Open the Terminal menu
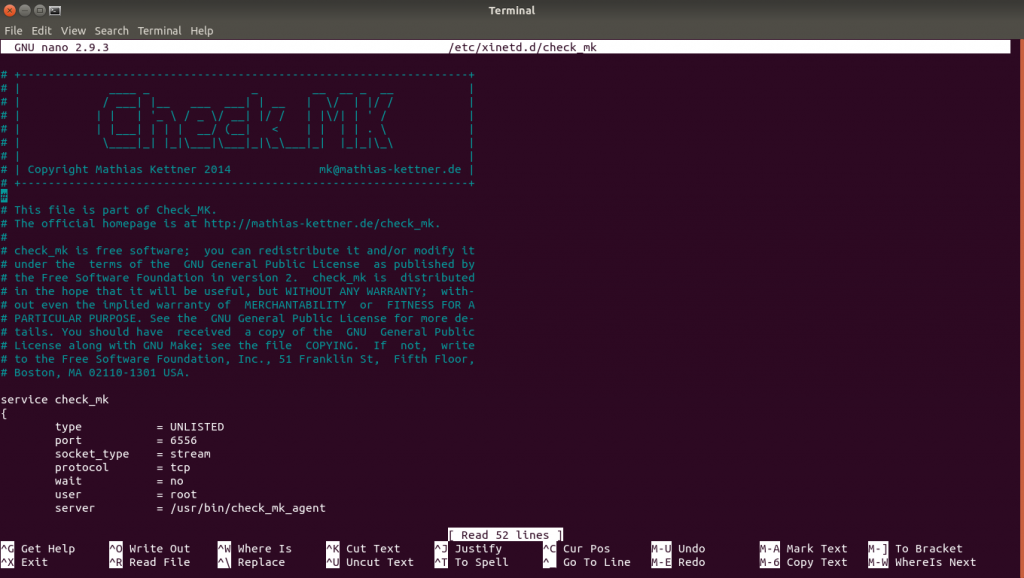 [x=159, y=31]
